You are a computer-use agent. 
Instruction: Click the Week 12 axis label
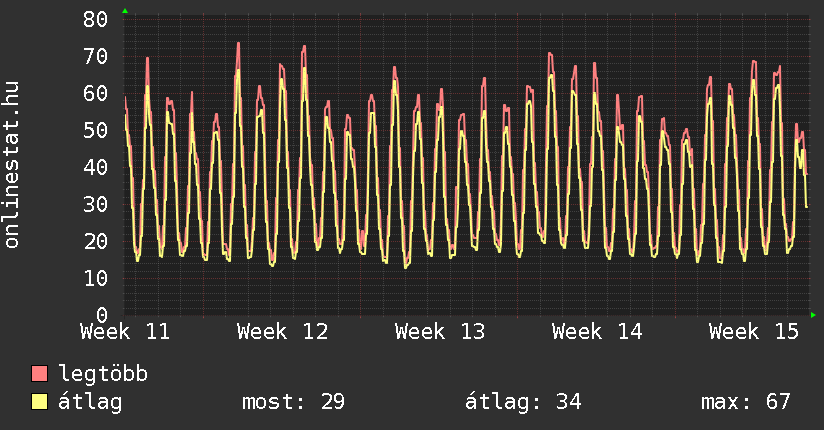282,332
